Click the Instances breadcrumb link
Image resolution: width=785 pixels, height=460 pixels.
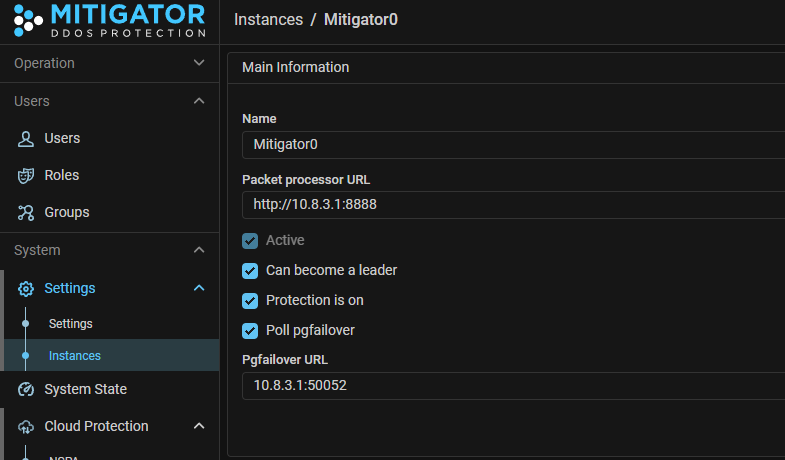(x=267, y=19)
